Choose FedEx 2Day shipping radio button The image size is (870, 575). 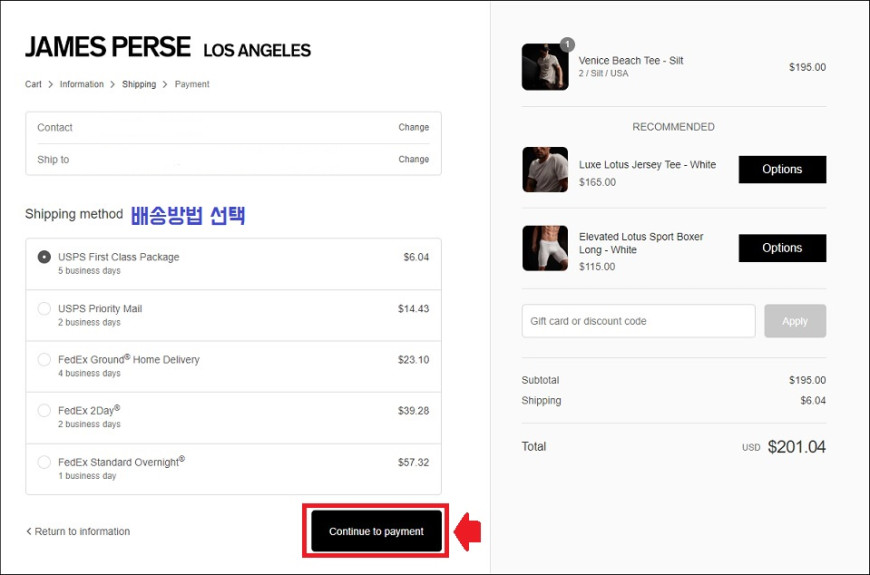44,411
